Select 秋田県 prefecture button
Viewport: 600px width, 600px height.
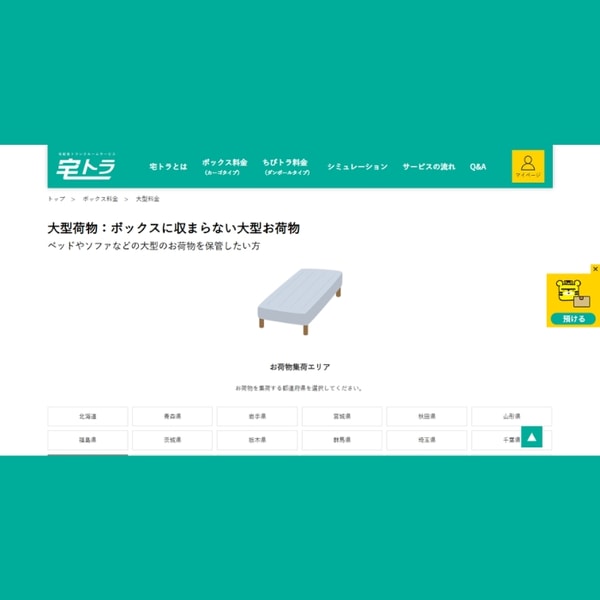pos(427,416)
